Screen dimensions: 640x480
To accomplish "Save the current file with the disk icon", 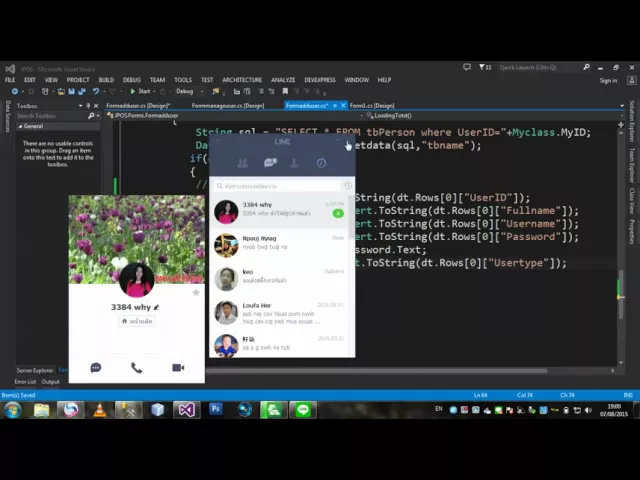I will click(x=71, y=91).
